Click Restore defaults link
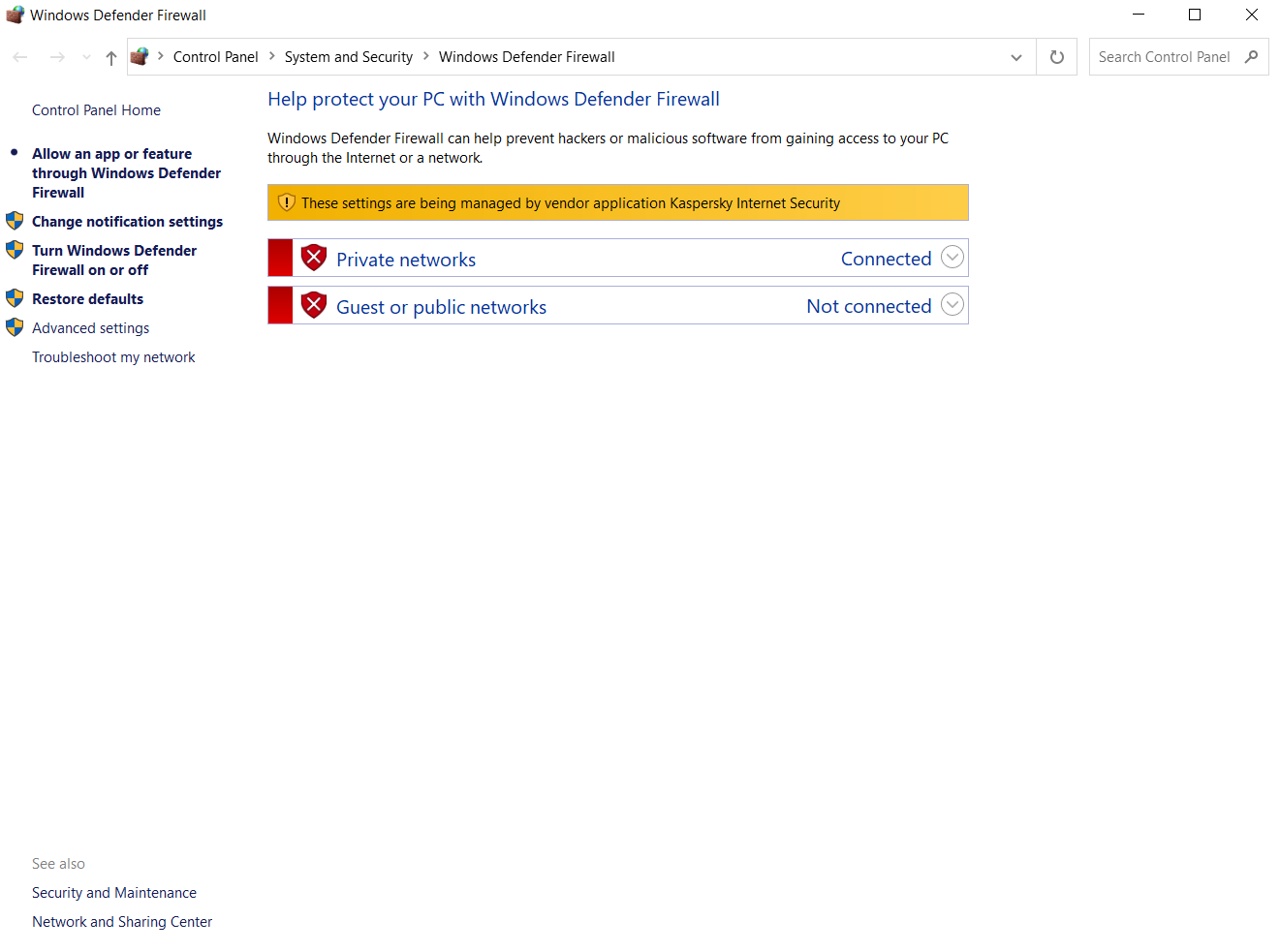Viewport: 1280px width, 952px height. coord(87,299)
